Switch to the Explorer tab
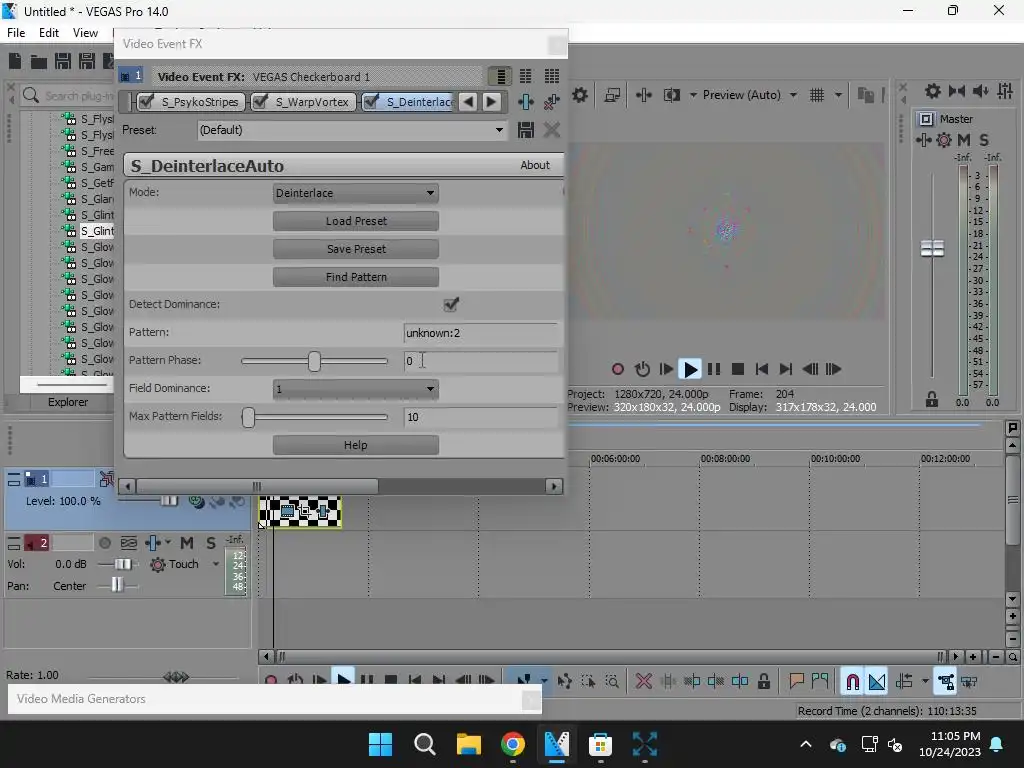Screen dimensions: 1024x768 pyautogui.click(x=67, y=402)
